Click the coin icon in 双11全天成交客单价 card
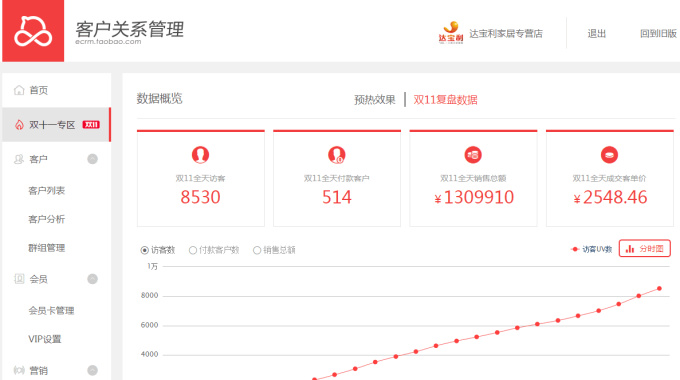This screenshot has width=680, height=380. pyautogui.click(x=609, y=155)
